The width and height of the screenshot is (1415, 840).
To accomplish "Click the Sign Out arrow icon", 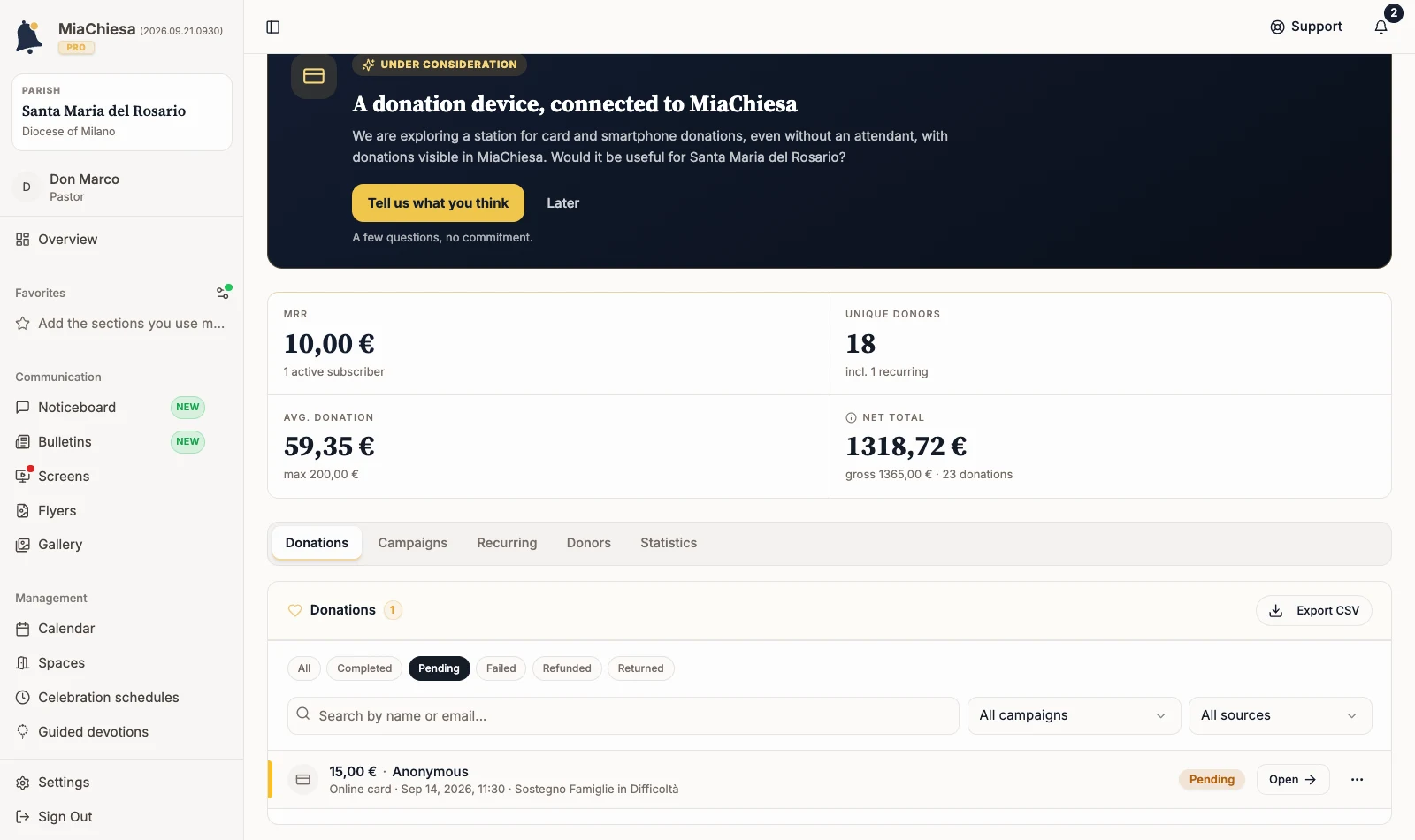I will tap(23, 817).
